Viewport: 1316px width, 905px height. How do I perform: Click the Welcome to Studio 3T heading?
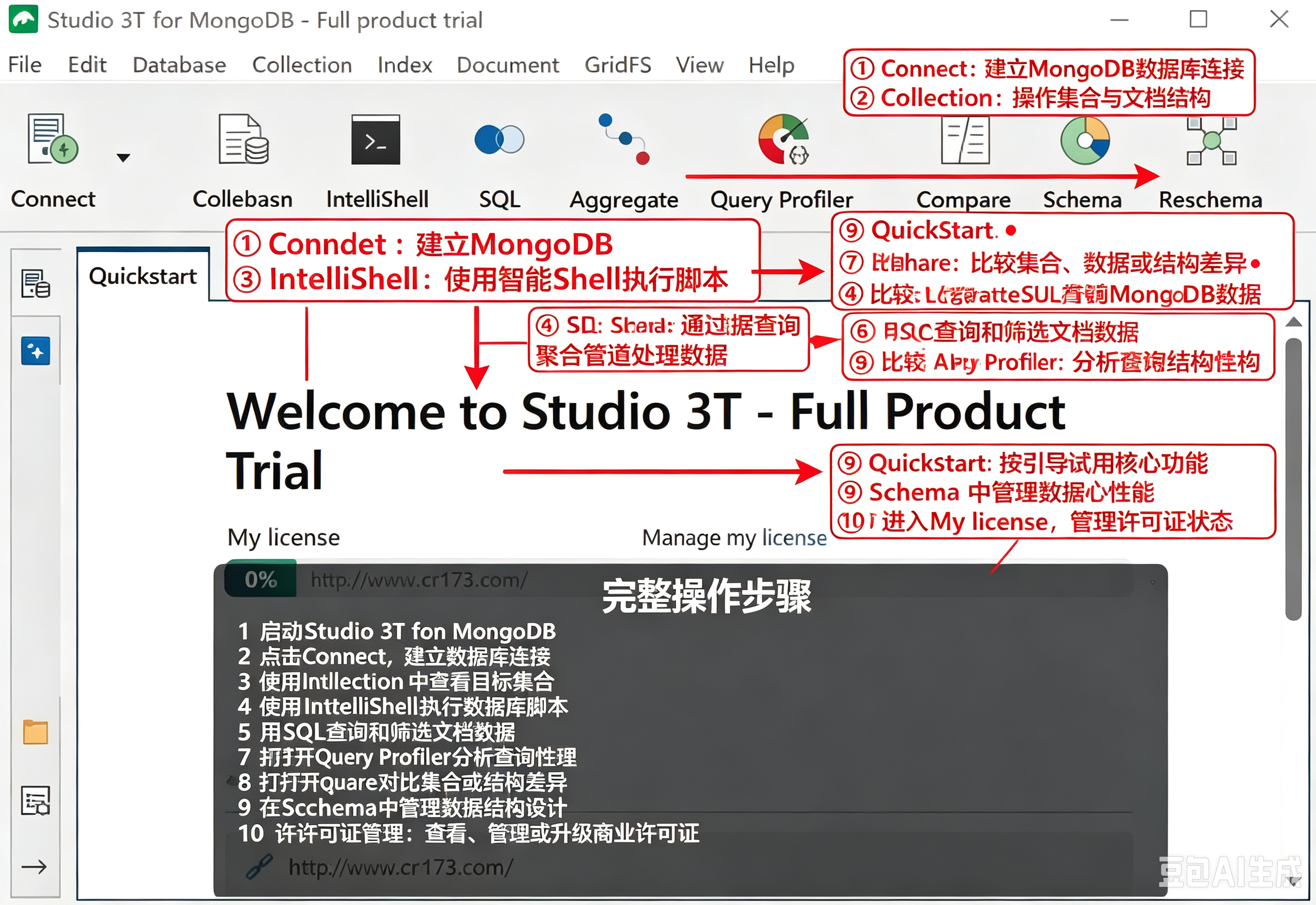point(646,441)
